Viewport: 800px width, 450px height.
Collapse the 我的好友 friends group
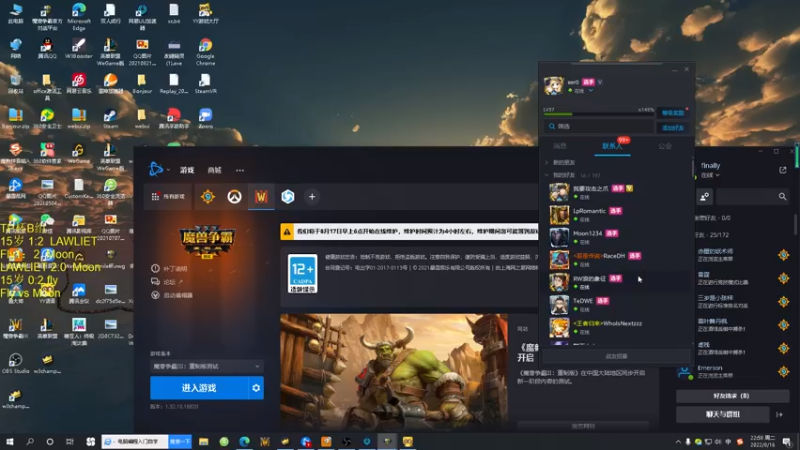[x=546, y=175]
